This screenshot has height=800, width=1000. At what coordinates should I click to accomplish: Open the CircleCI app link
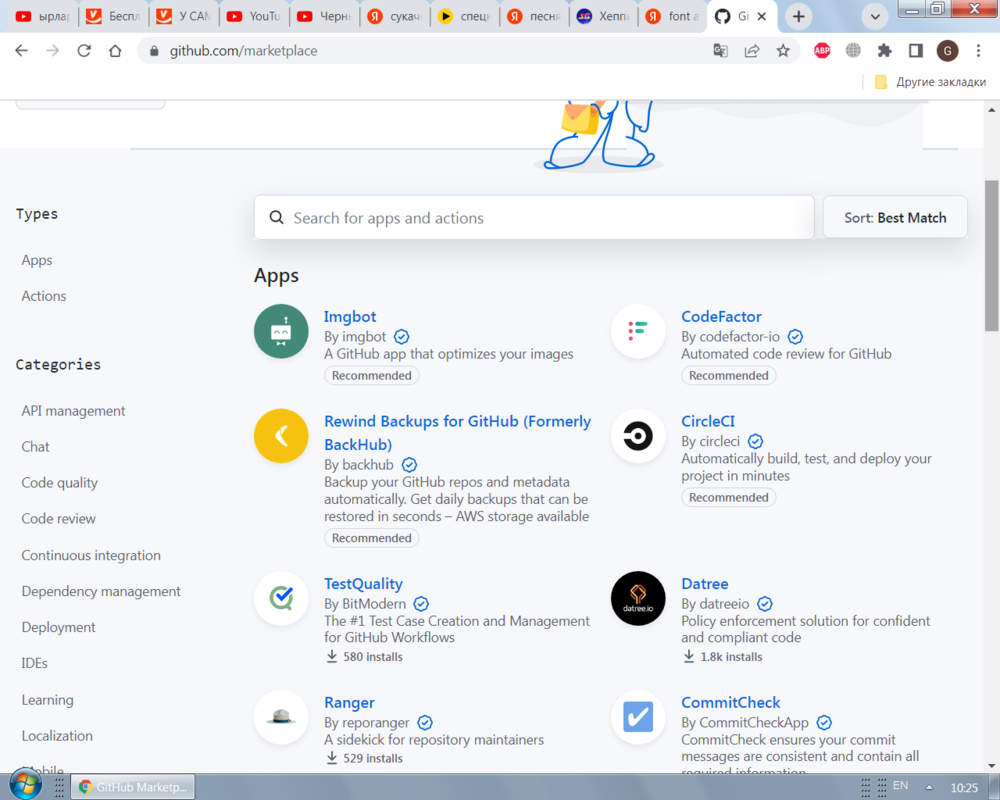(x=708, y=421)
